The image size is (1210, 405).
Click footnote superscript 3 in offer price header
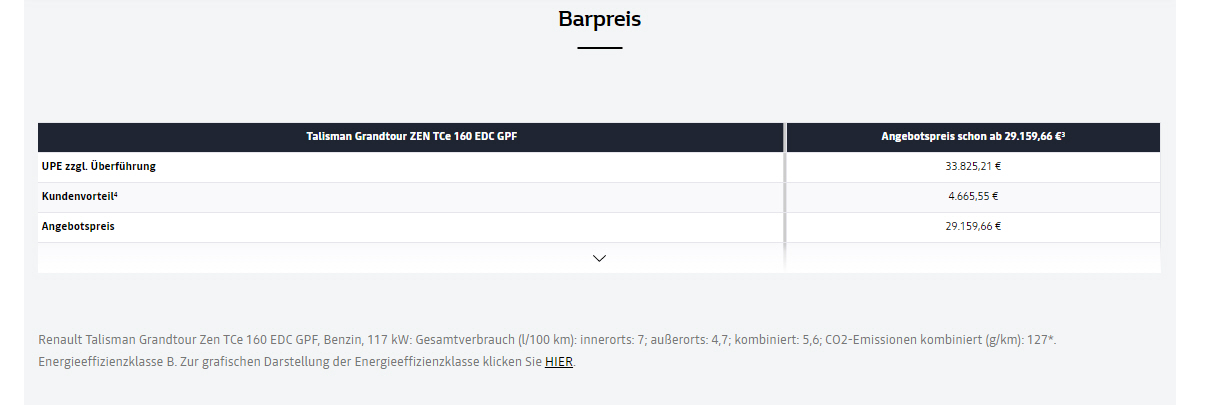[x=1062, y=134]
